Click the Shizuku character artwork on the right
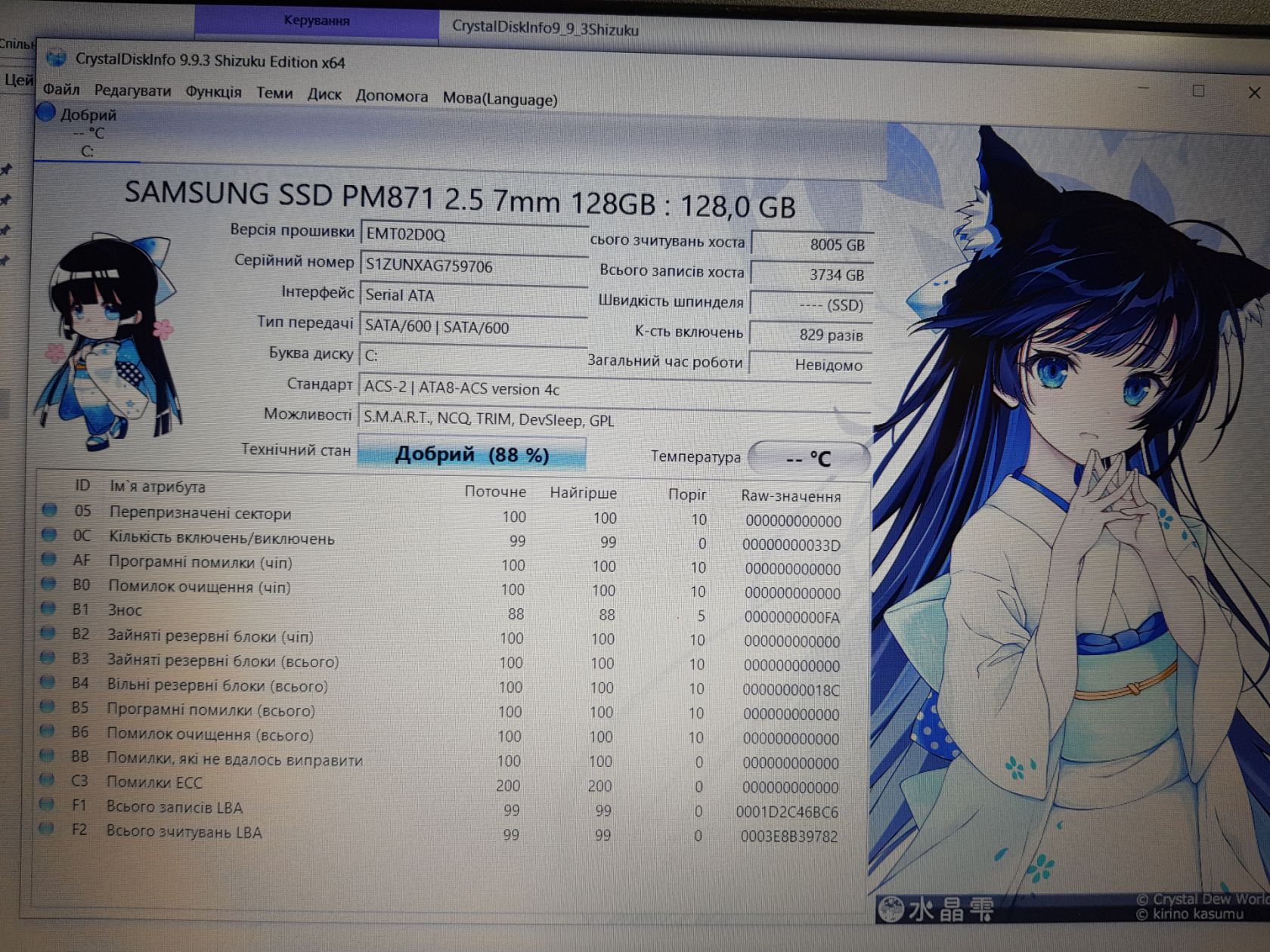The image size is (1270, 952). coord(1070,521)
